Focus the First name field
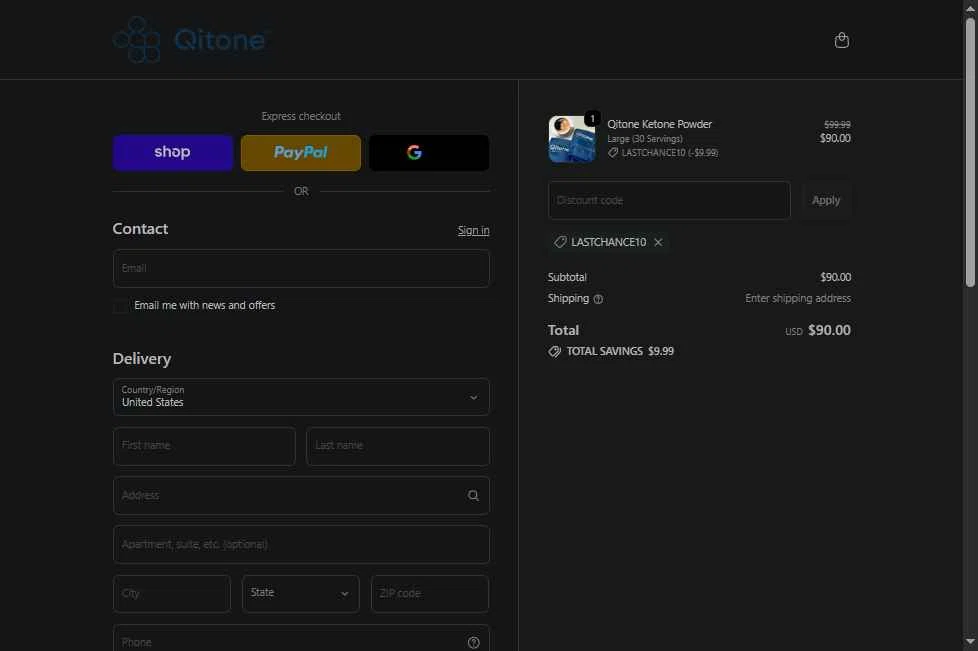 (204, 446)
